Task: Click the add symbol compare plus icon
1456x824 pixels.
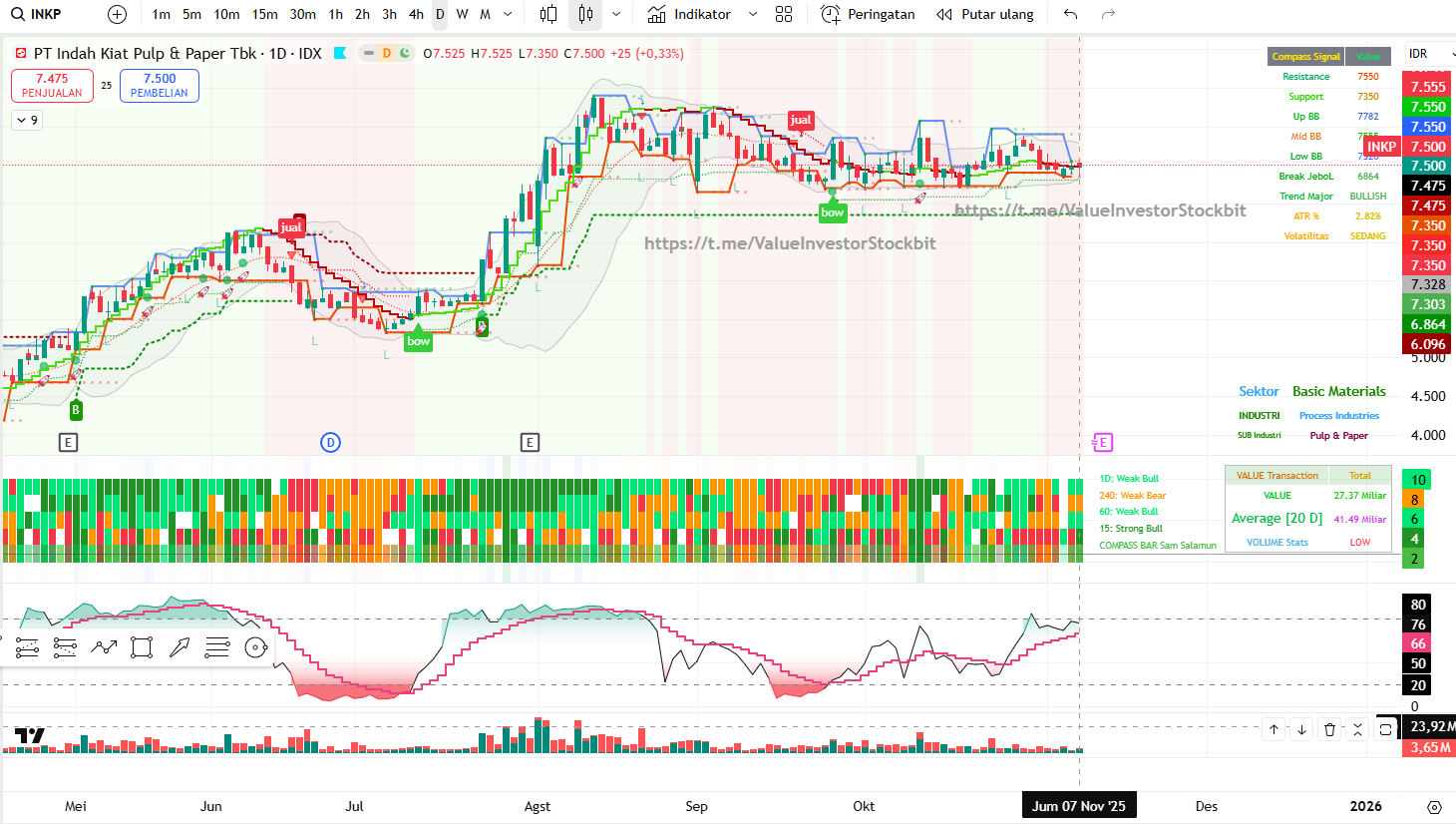Action: pos(117,14)
